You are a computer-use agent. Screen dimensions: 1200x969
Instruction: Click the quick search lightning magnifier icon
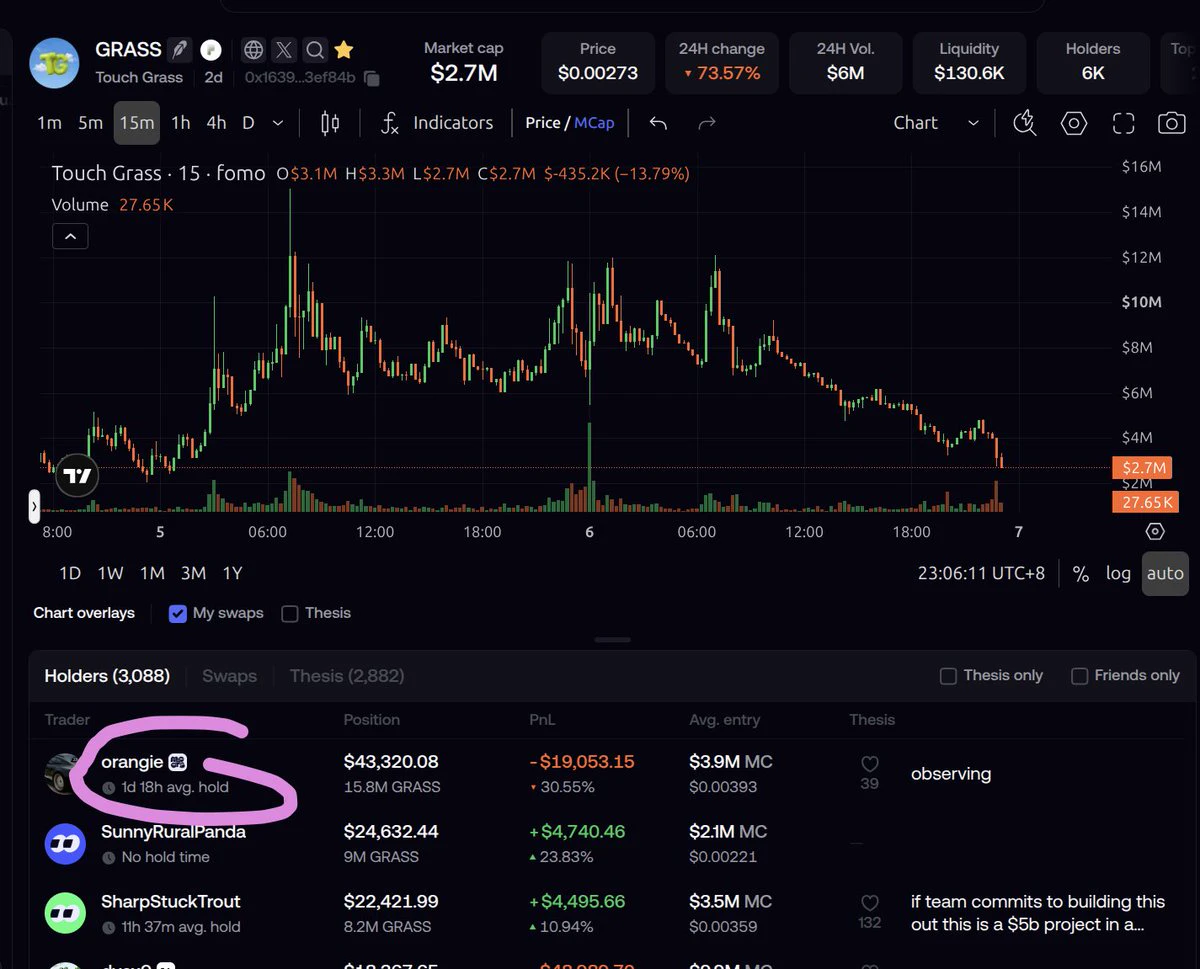[1025, 123]
